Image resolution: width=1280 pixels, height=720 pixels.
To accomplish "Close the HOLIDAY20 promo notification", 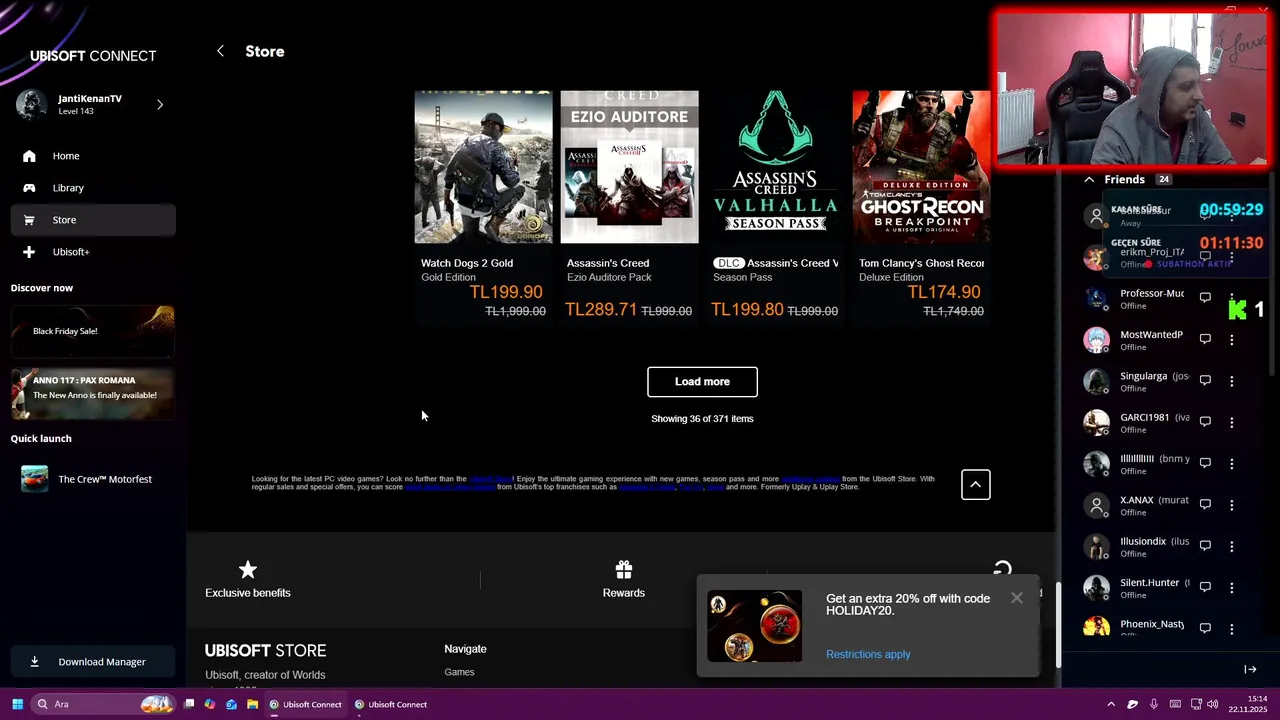I will [1016, 598].
